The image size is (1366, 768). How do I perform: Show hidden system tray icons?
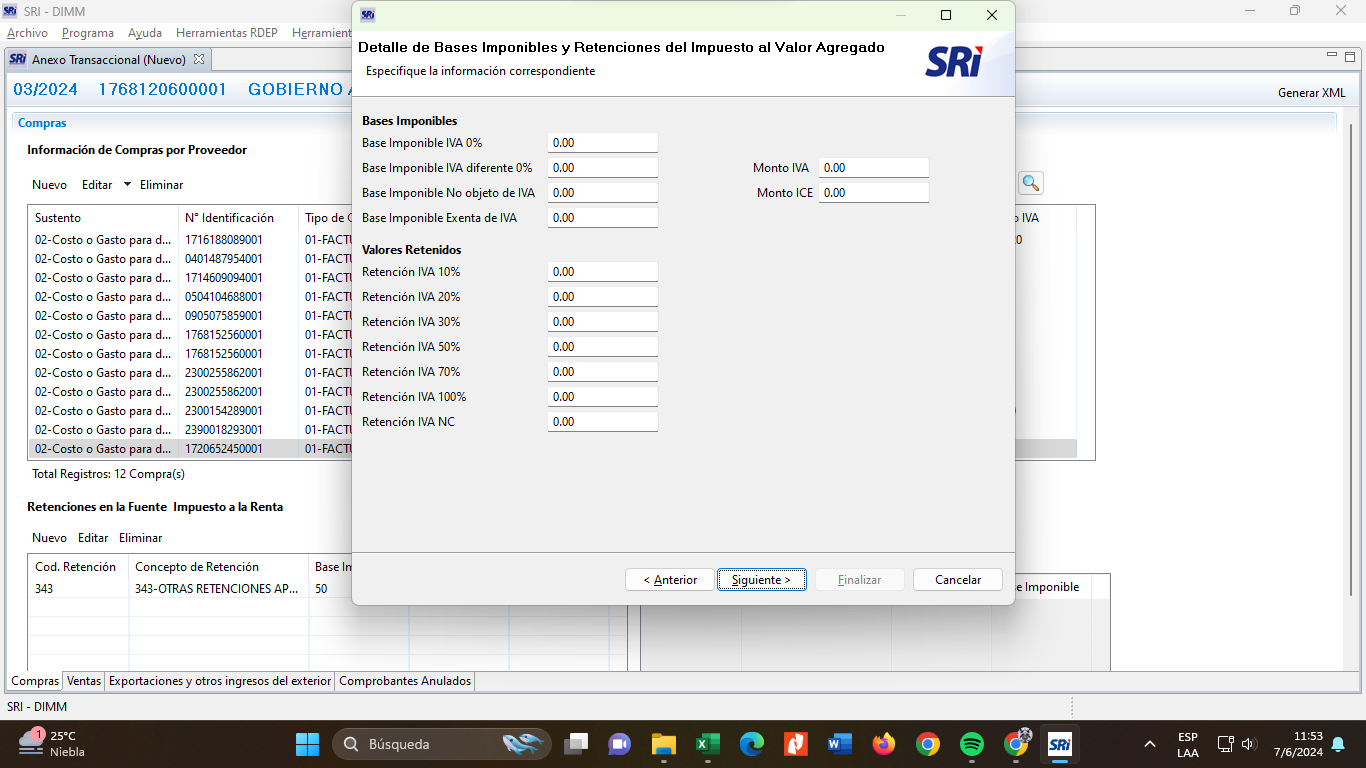click(1150, 744)
